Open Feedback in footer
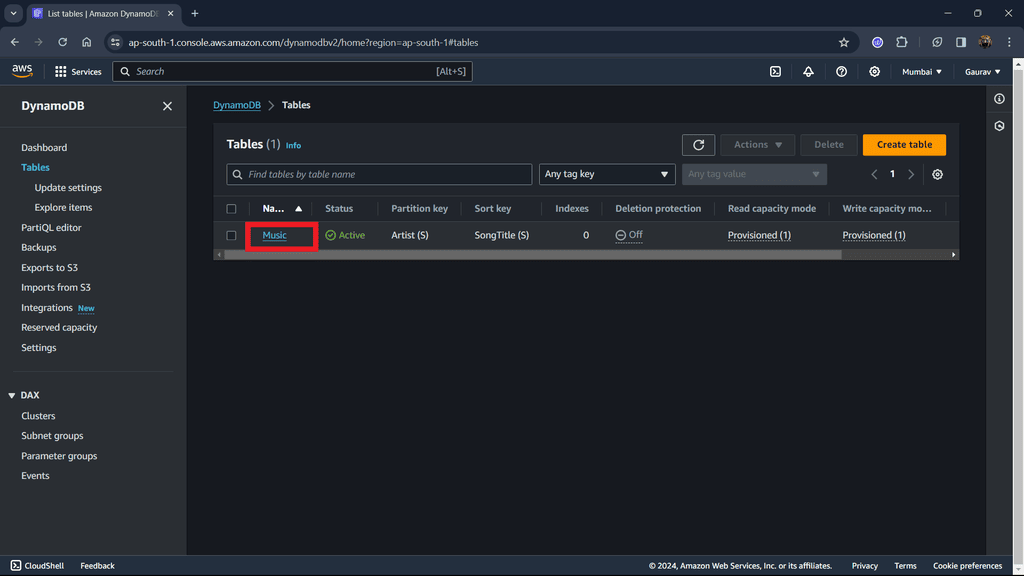This screenshot has width=1024, height=576. point(97,566)
